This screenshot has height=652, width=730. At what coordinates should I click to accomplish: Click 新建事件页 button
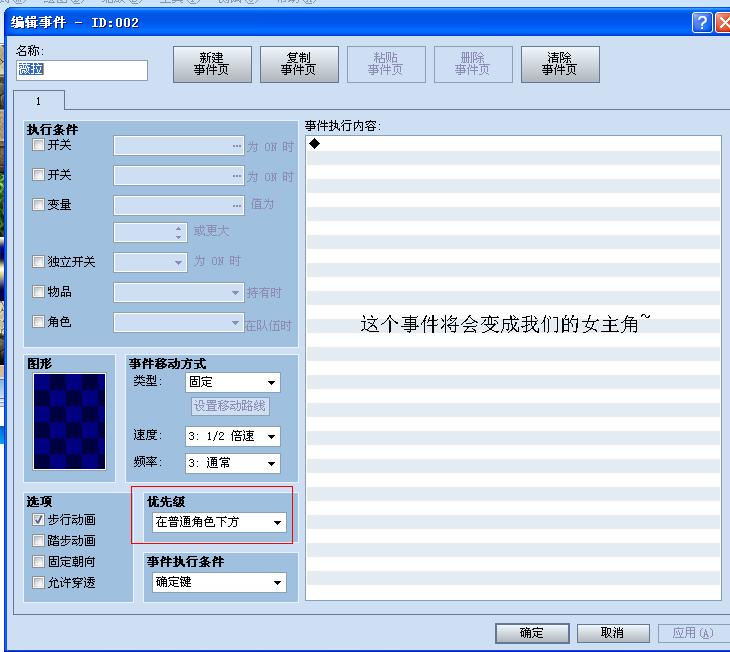pyautogui.click(x=212, y=64)
